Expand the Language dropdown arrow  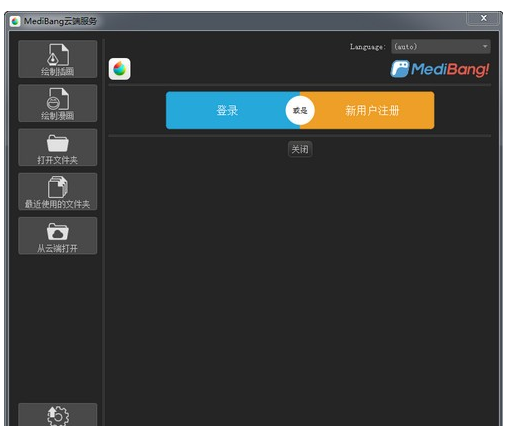pyautogui.click(x=485, y=46)
